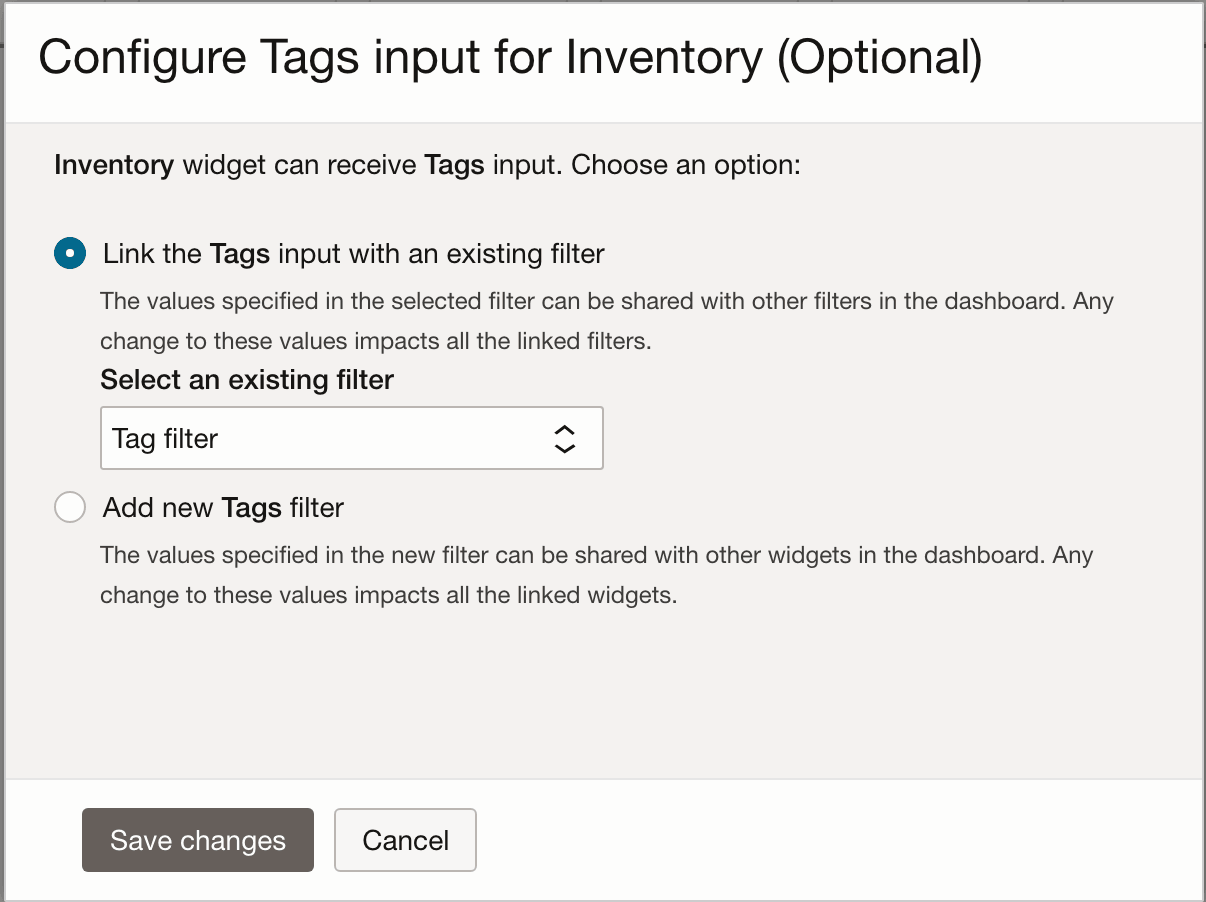Click the Add new Tags filter label
The image size is (1206, 902).
point(222,507)
